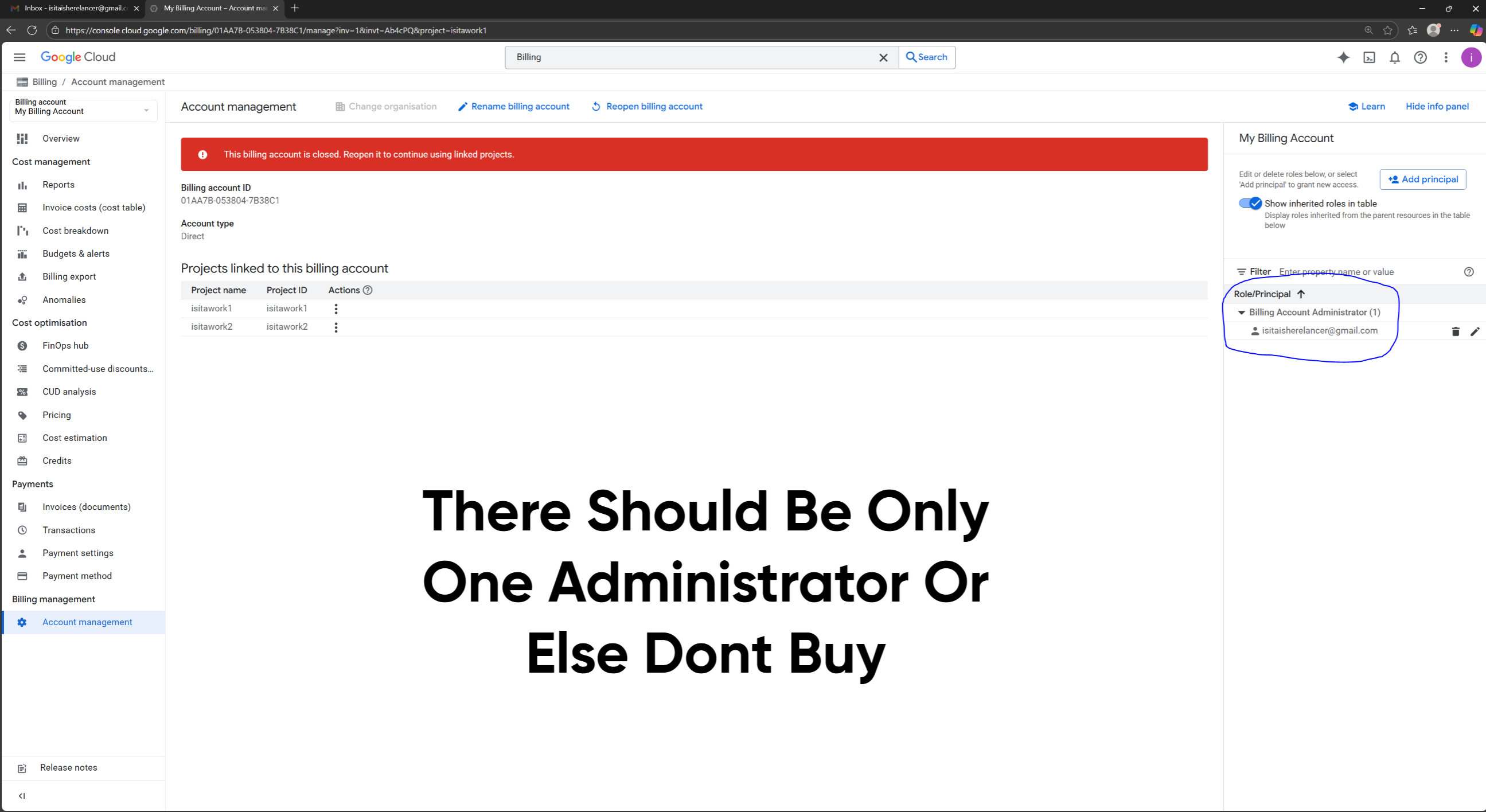
Task: Open Budgets & alerts in sidebar
Action: 76,253
